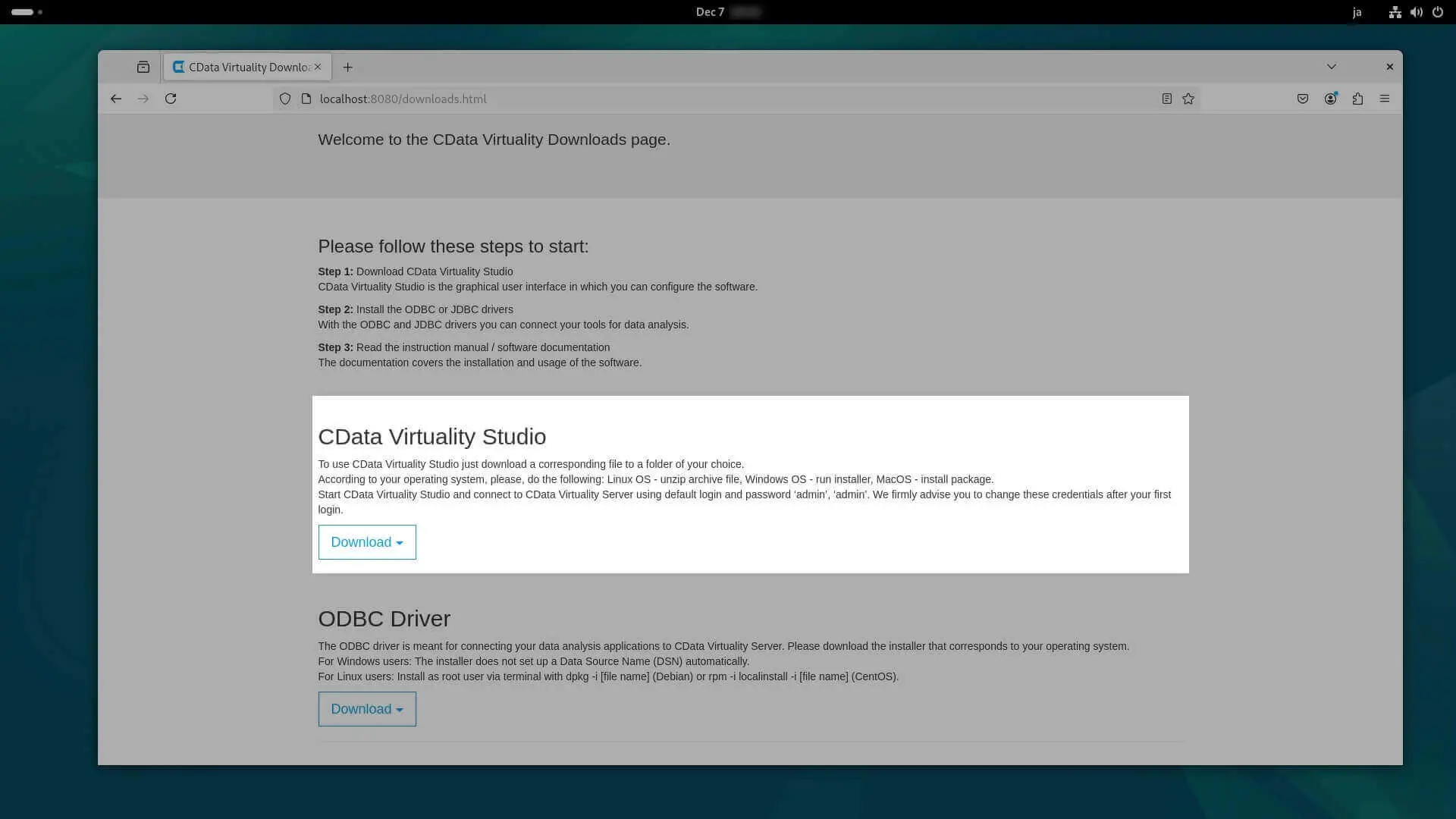Bookmark this page with star icon
This screenshot has height=819, width=1456.
coord(1188,99)
